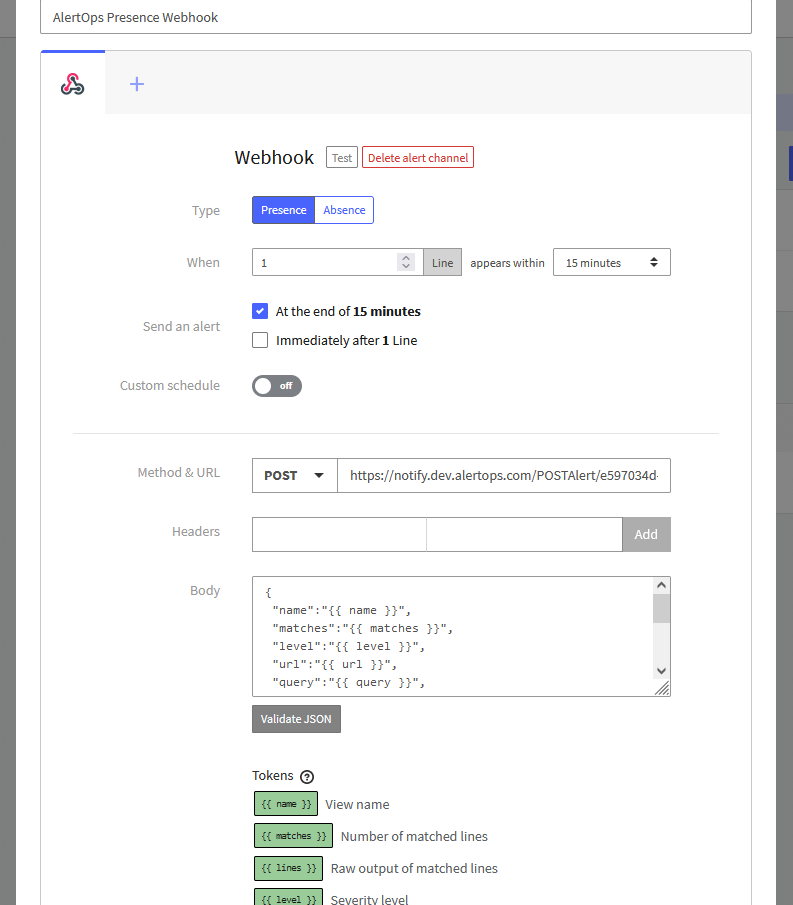Select the webhook channel tab icon
Image resolution: width=793 pixels, height=905 pixels.
(x=72, y=84)
